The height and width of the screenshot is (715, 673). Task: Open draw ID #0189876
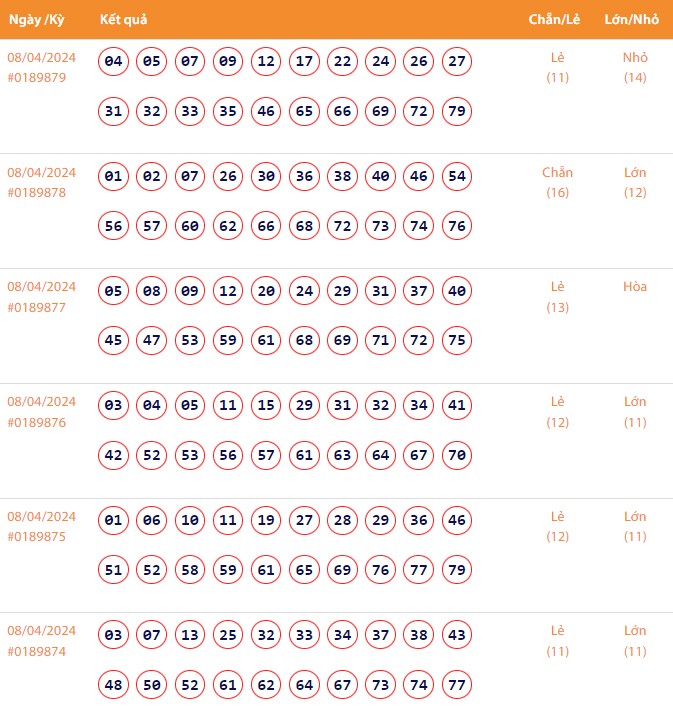[x=37, y=422]
